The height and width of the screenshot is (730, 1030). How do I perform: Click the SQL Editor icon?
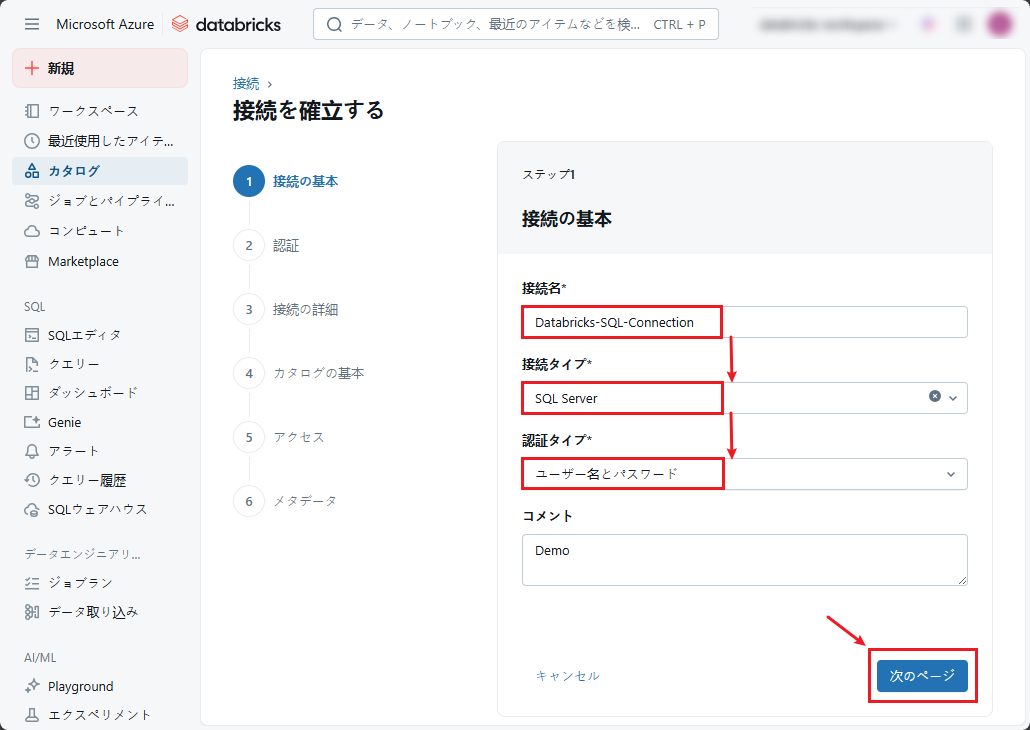click(32, 335)
